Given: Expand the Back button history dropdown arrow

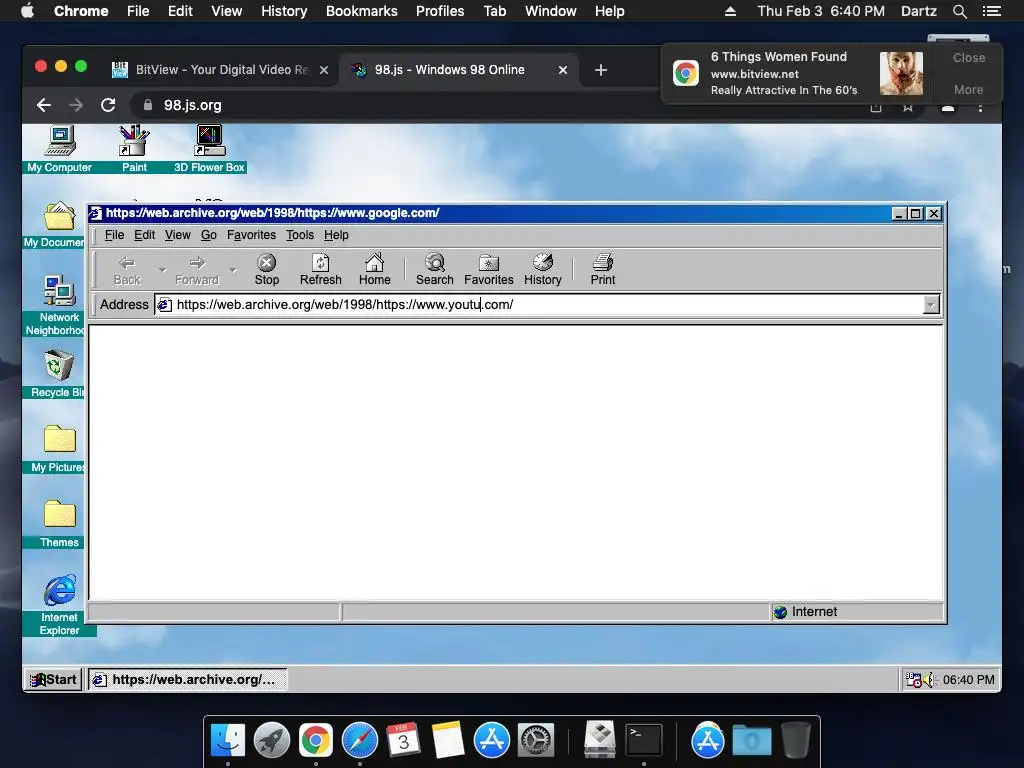Looking at the screenshot, I should 163,270.
